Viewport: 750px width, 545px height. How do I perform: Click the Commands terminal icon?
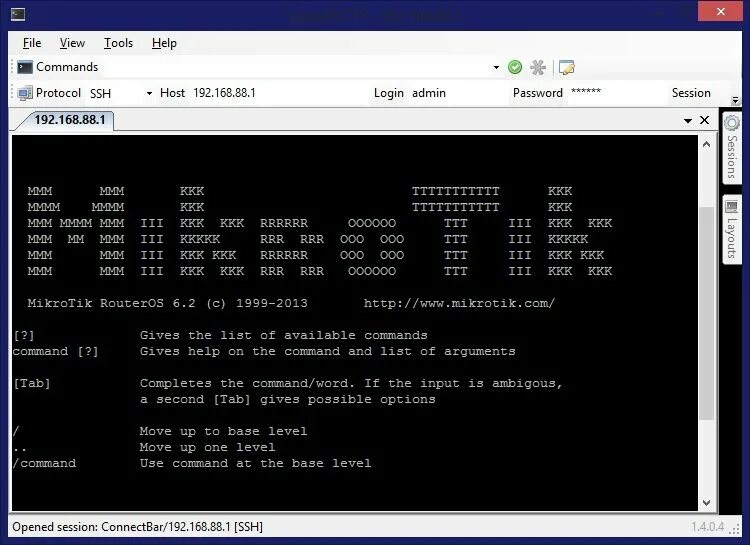coord(25,67)
